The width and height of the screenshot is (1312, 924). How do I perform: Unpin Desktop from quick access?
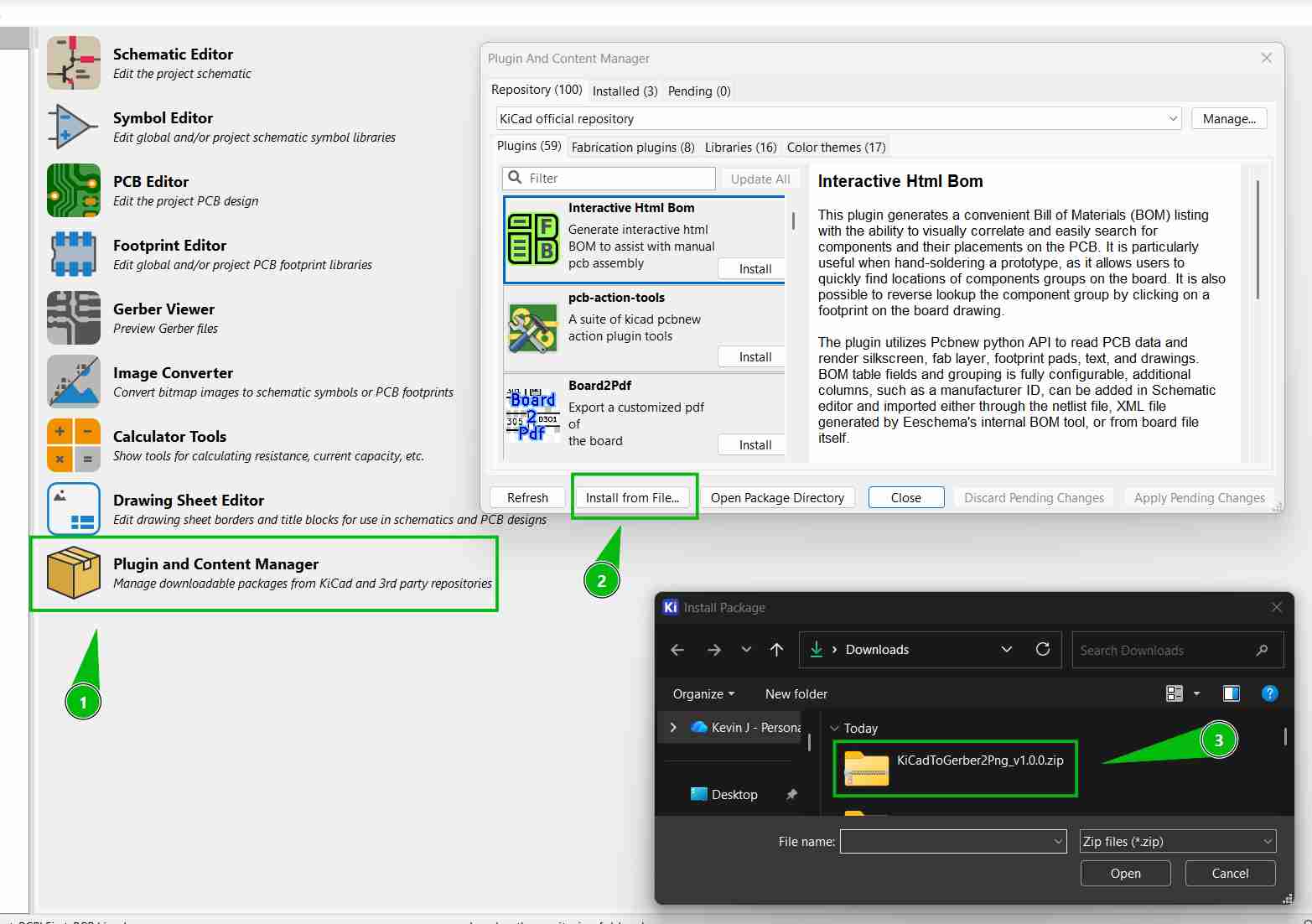coord(791,795)
